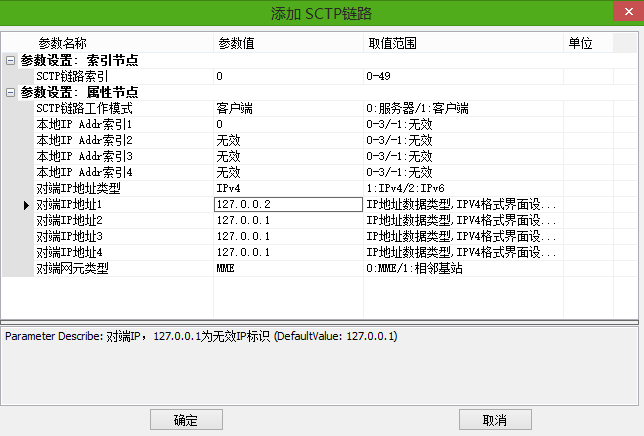Click the 确定 button
The width and height of the screenshot is (644, 436).
click(x=185, y=419)
